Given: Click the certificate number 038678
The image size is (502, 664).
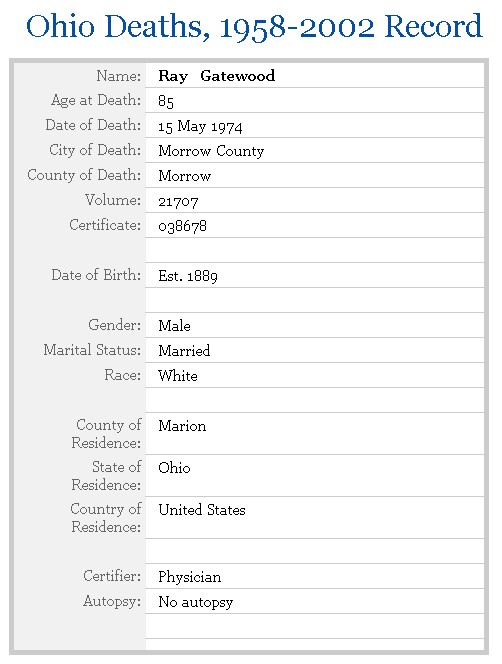Looking at the screenshot, I should (182, 226).
